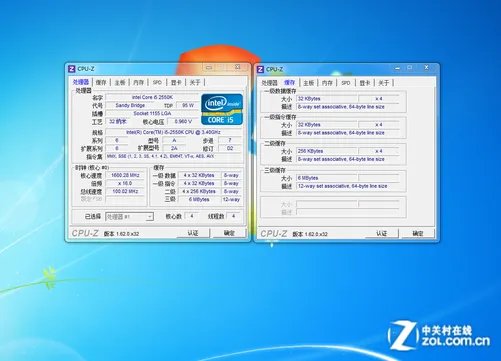Image resolution: width=501 pixels, height=361 pixels.
Task: Click 认证 button in left CPU-Z window
Action: [x=193, y=233]
